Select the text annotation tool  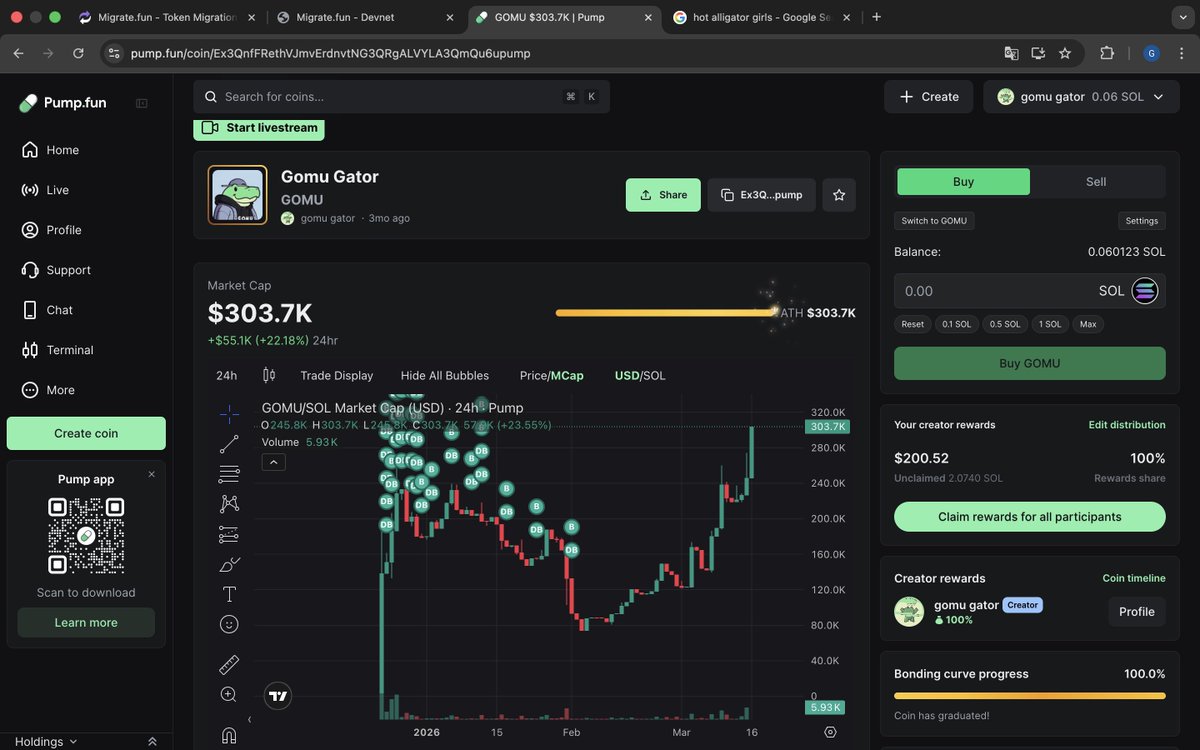click(x=229, y=594)
